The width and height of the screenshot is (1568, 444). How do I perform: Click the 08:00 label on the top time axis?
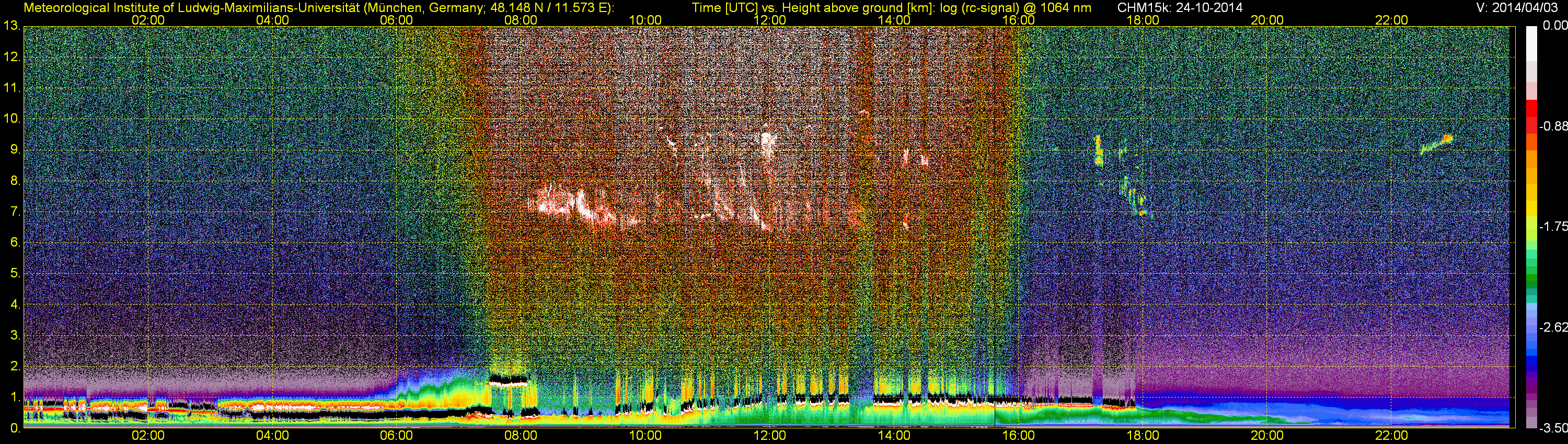point(521,20)
